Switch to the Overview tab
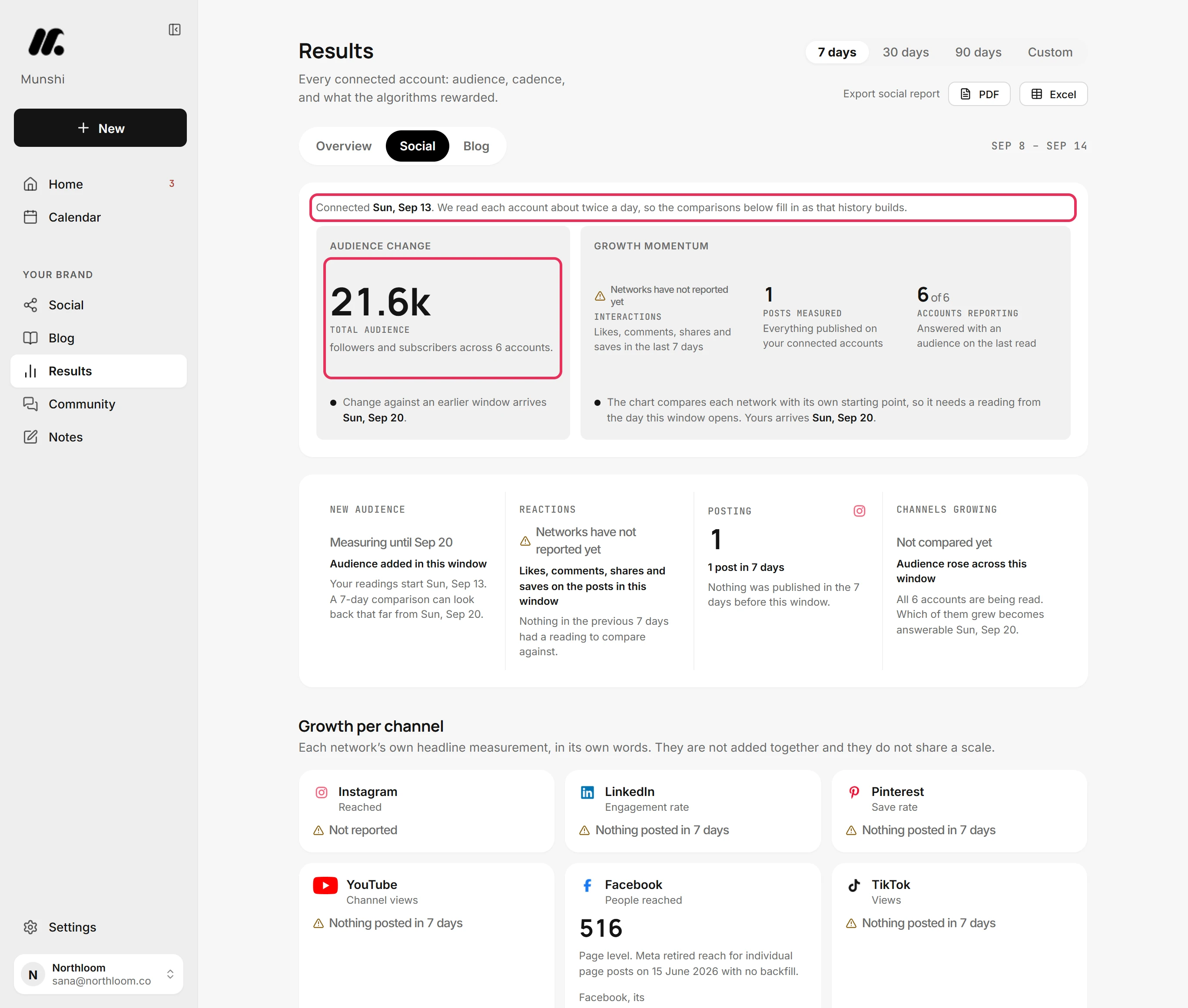The width and height of the screenshot is (1188, 1008). (343, 146)
